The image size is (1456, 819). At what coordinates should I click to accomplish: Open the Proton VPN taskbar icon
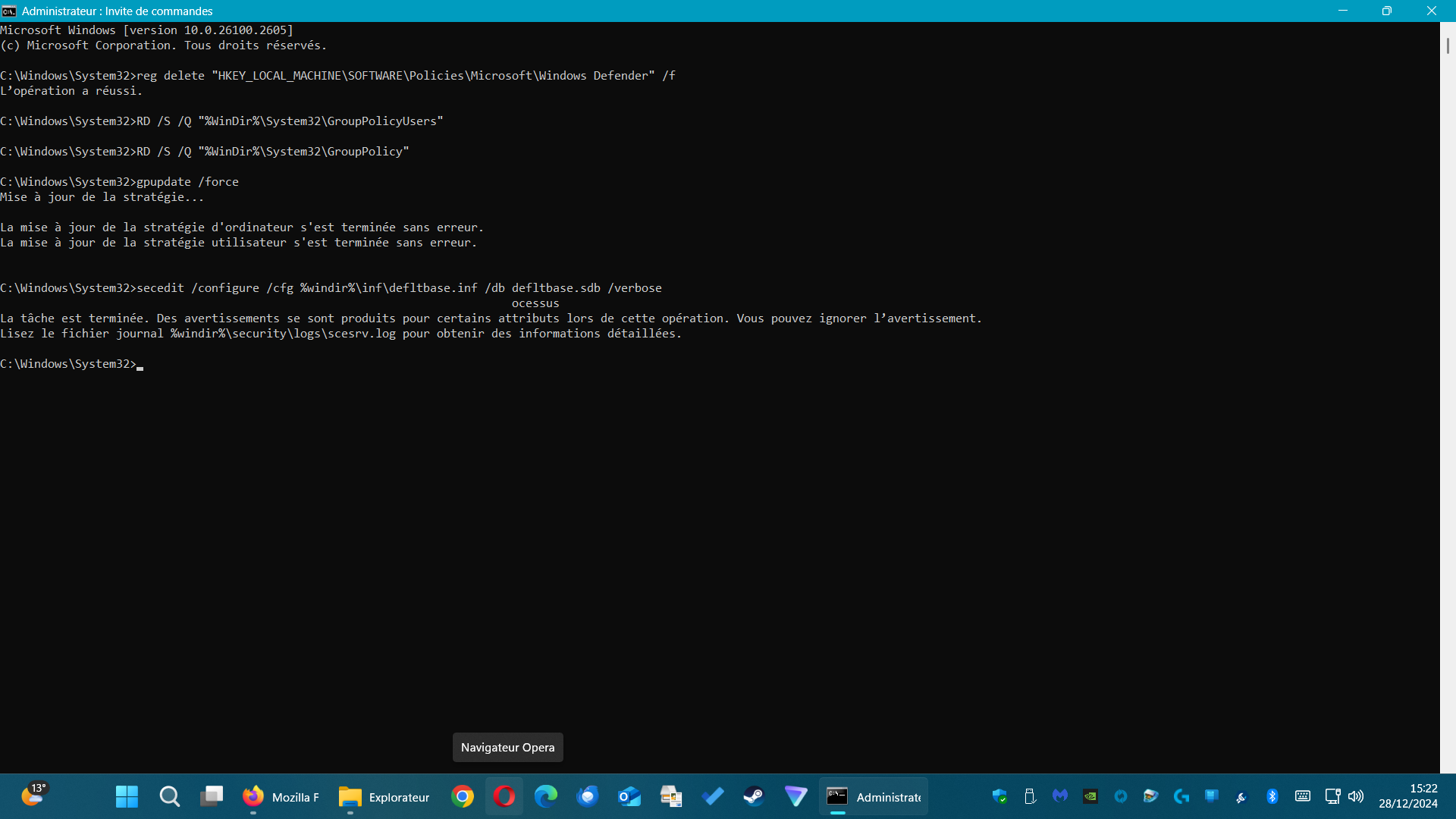(x=795, y=796)
